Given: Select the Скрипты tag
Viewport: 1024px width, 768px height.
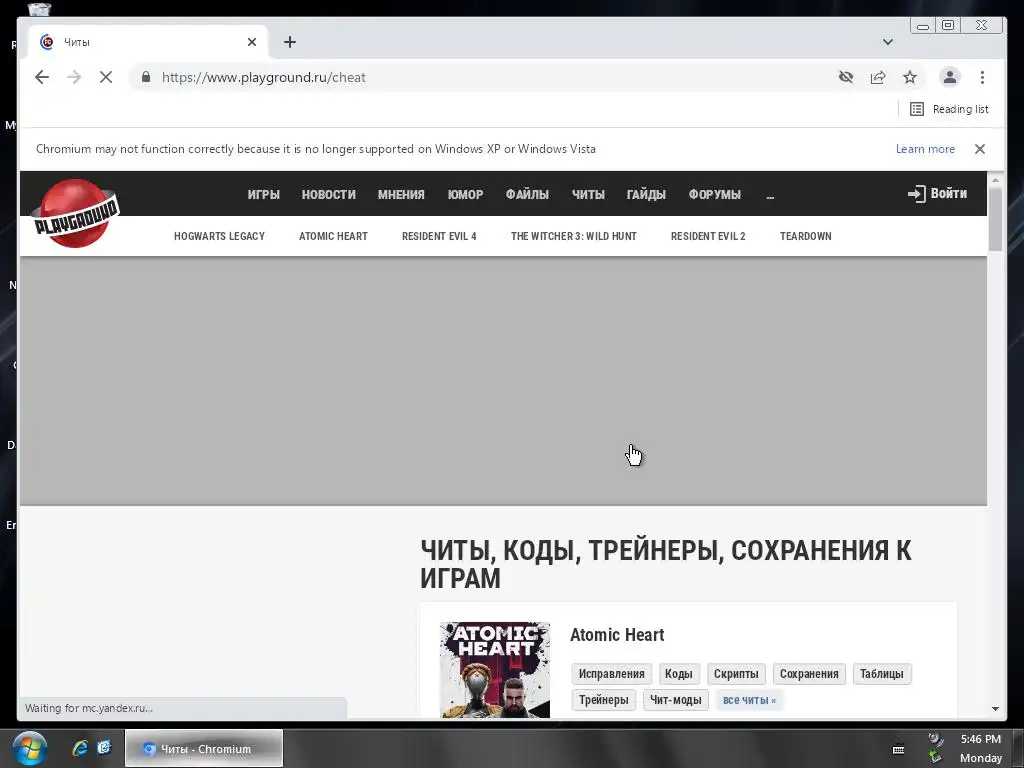Looking at the screenshot, I should click(x=736, y=673).
